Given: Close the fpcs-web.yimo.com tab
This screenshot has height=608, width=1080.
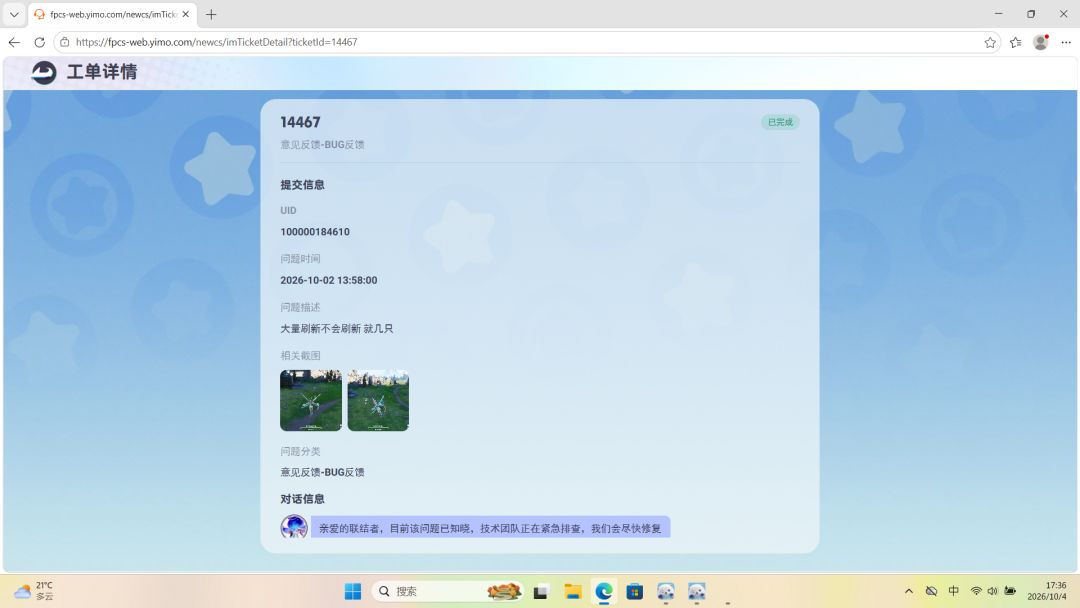Looking at the screenshot, I should [x=185, y=14].
